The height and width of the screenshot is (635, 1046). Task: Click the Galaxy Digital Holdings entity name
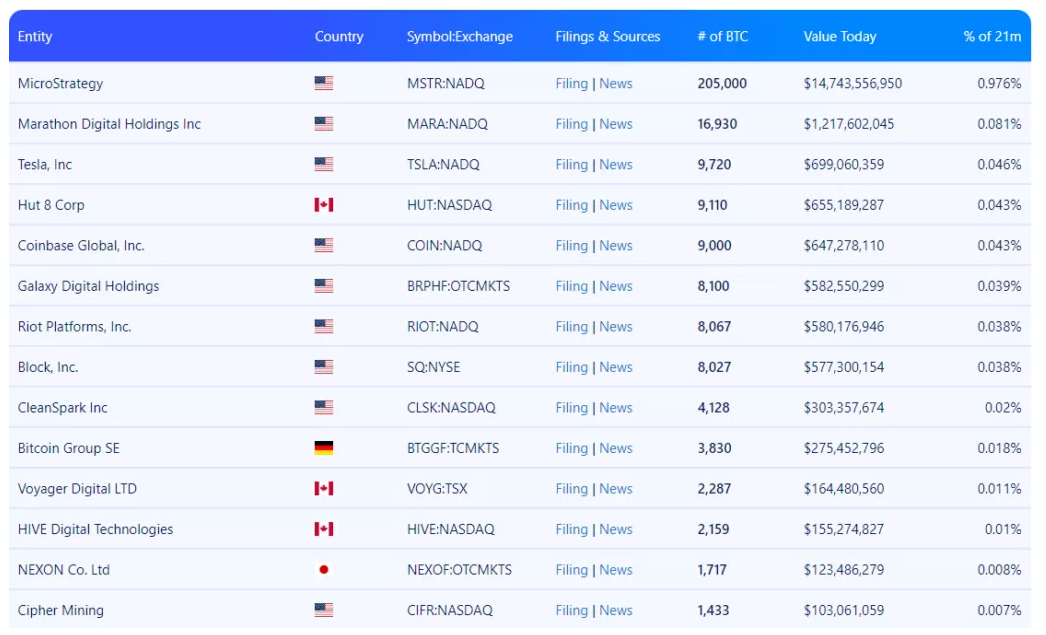[x=88, y=286]
